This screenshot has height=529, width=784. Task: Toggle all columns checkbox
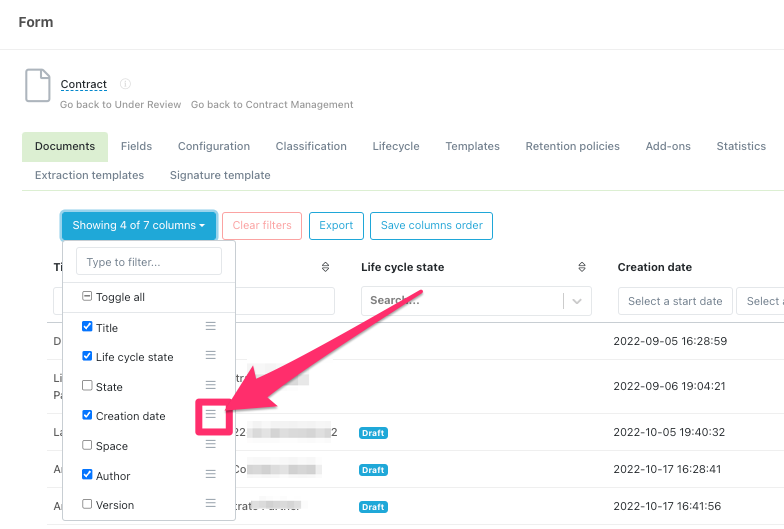pos(87,297)
